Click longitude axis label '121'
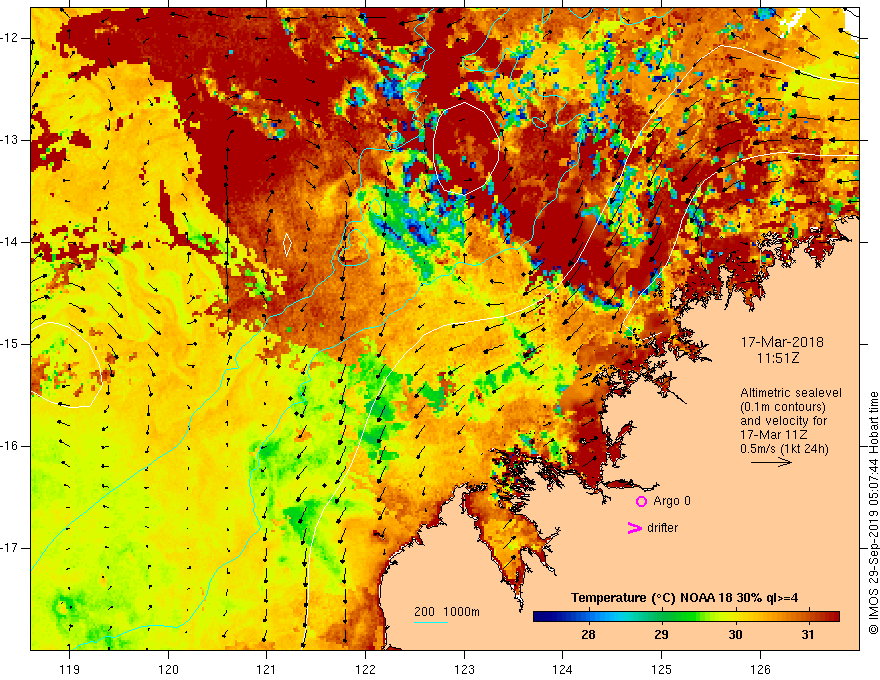880x680 pixels. coord(267,669)
